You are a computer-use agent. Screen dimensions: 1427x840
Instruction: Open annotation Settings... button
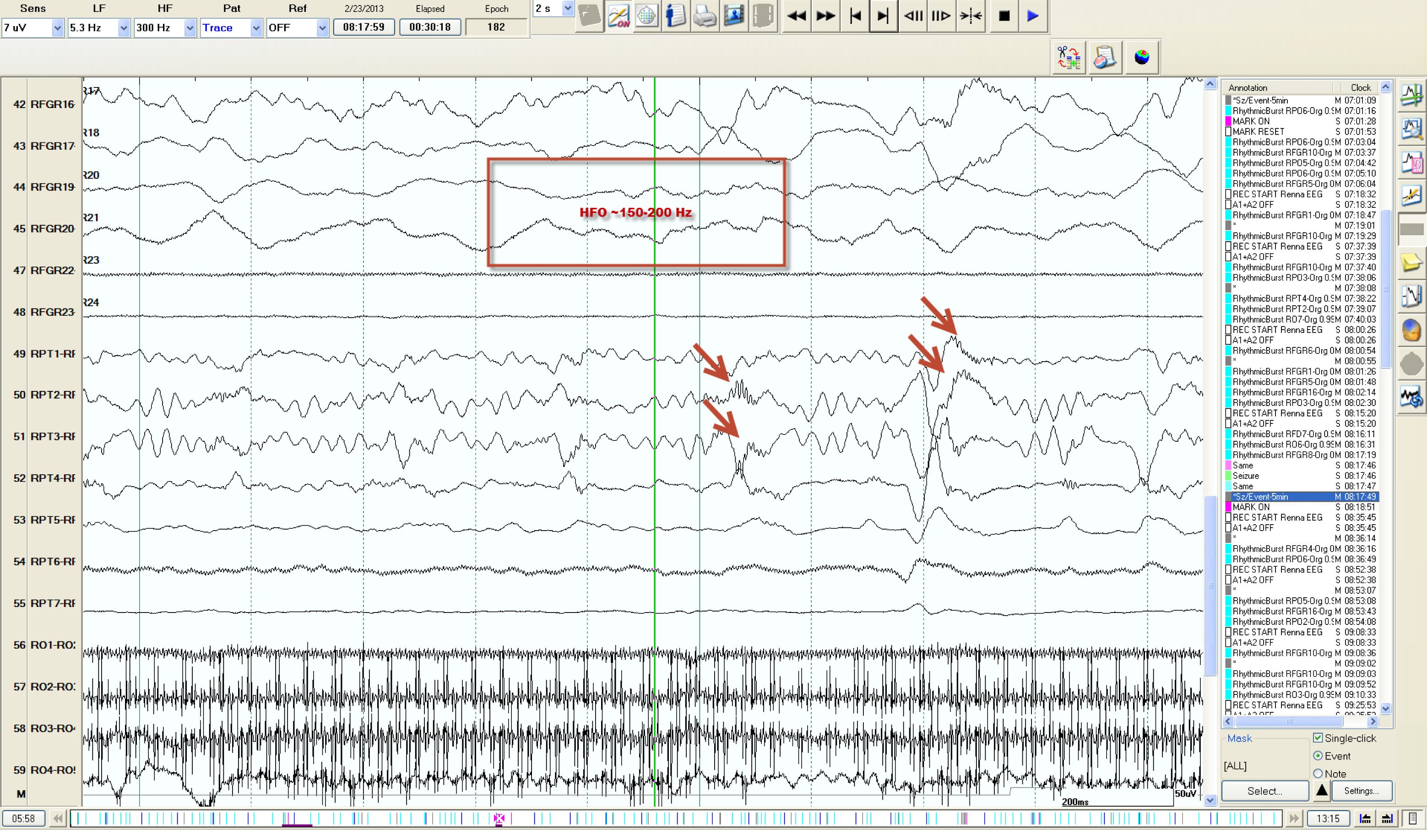point(1362,791)
